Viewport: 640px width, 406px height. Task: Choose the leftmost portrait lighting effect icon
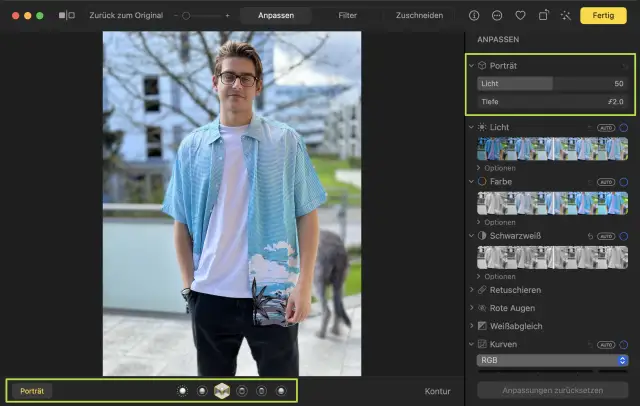point(182,391)
